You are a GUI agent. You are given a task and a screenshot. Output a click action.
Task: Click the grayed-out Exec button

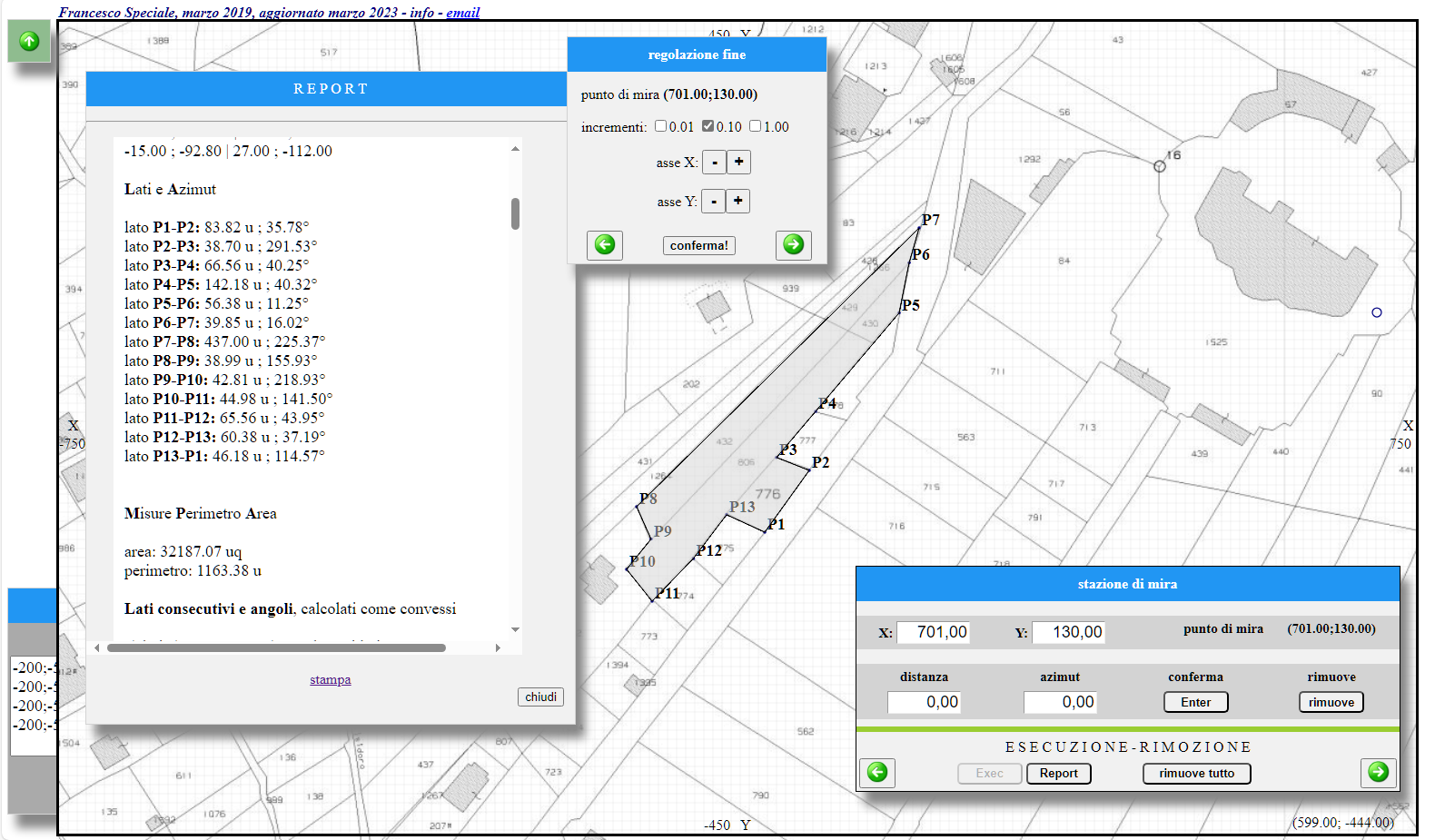point(989,773)
